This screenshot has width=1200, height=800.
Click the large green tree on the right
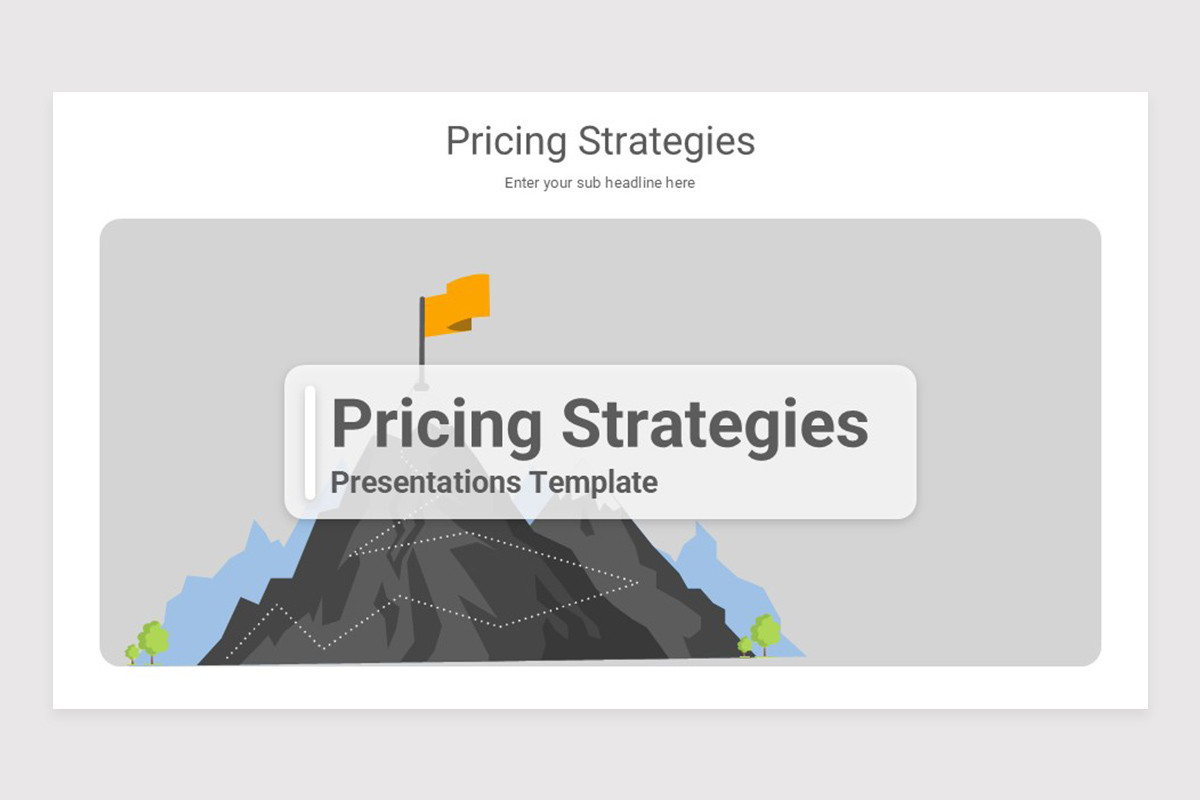coord(766,634)
